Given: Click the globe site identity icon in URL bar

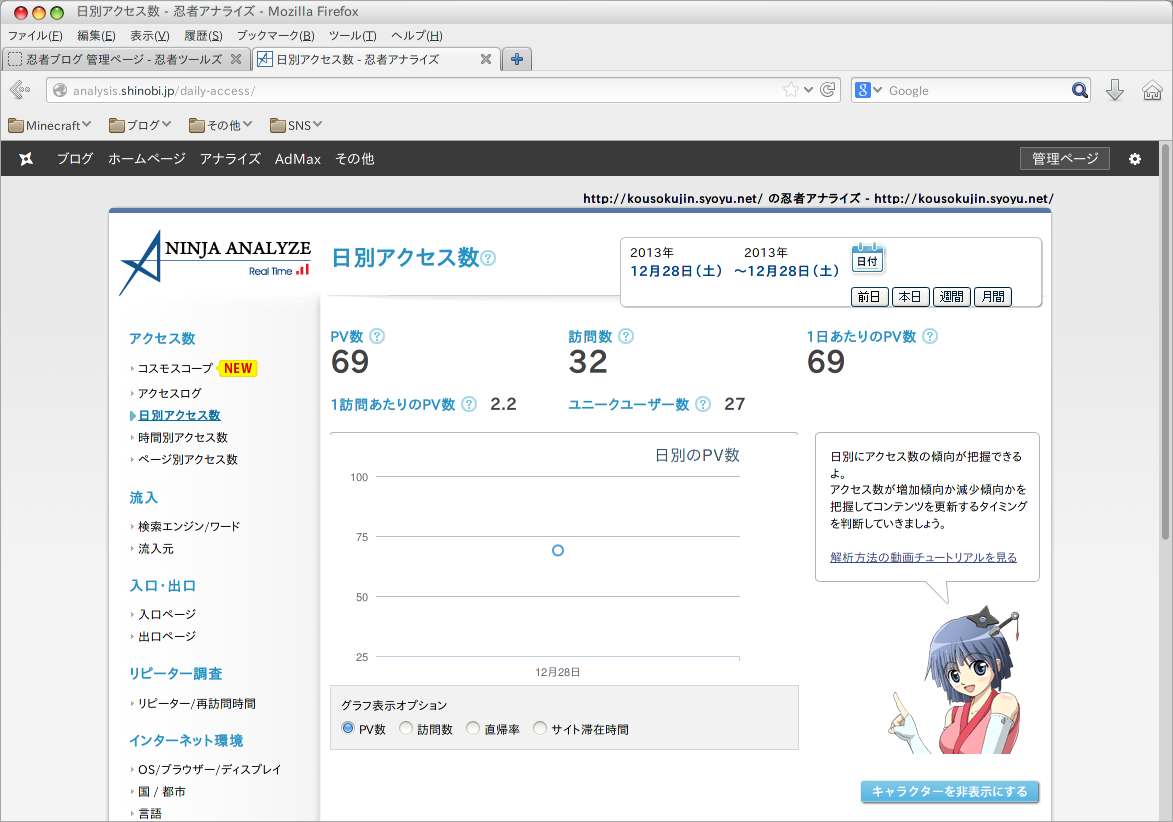Looking at the screenshot, I should click(60, 90).
